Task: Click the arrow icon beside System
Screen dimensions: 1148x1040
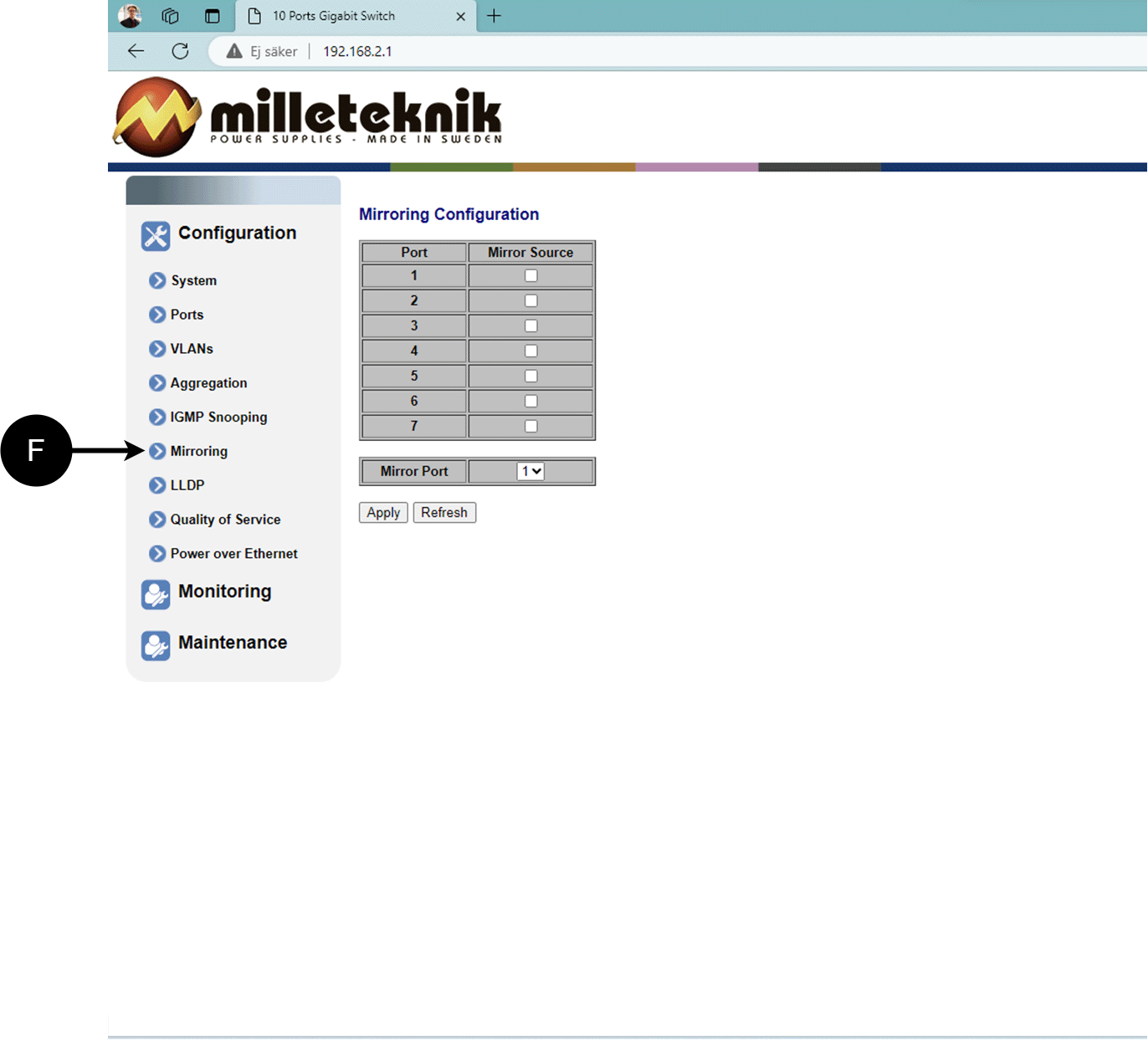Action: click(157, 280)
